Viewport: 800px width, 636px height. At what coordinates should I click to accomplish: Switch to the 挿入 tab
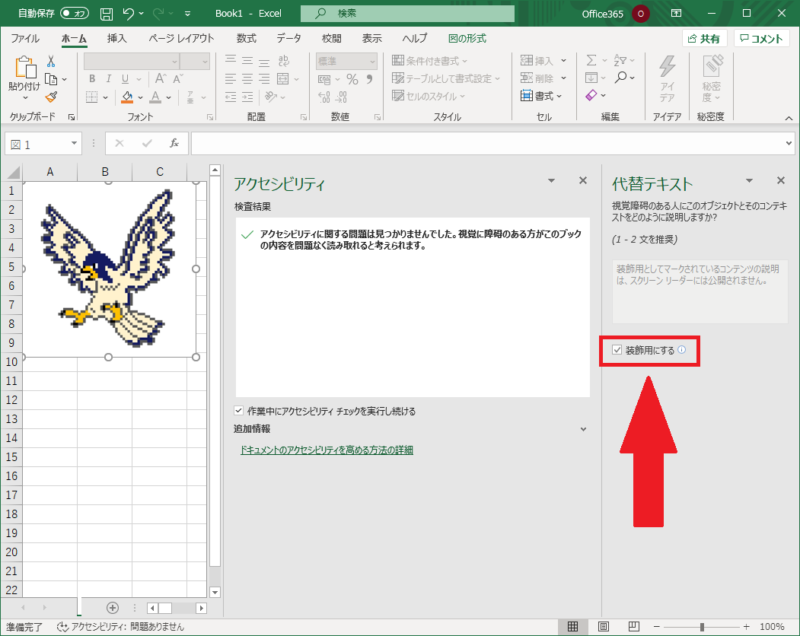[x=117, y=39]
